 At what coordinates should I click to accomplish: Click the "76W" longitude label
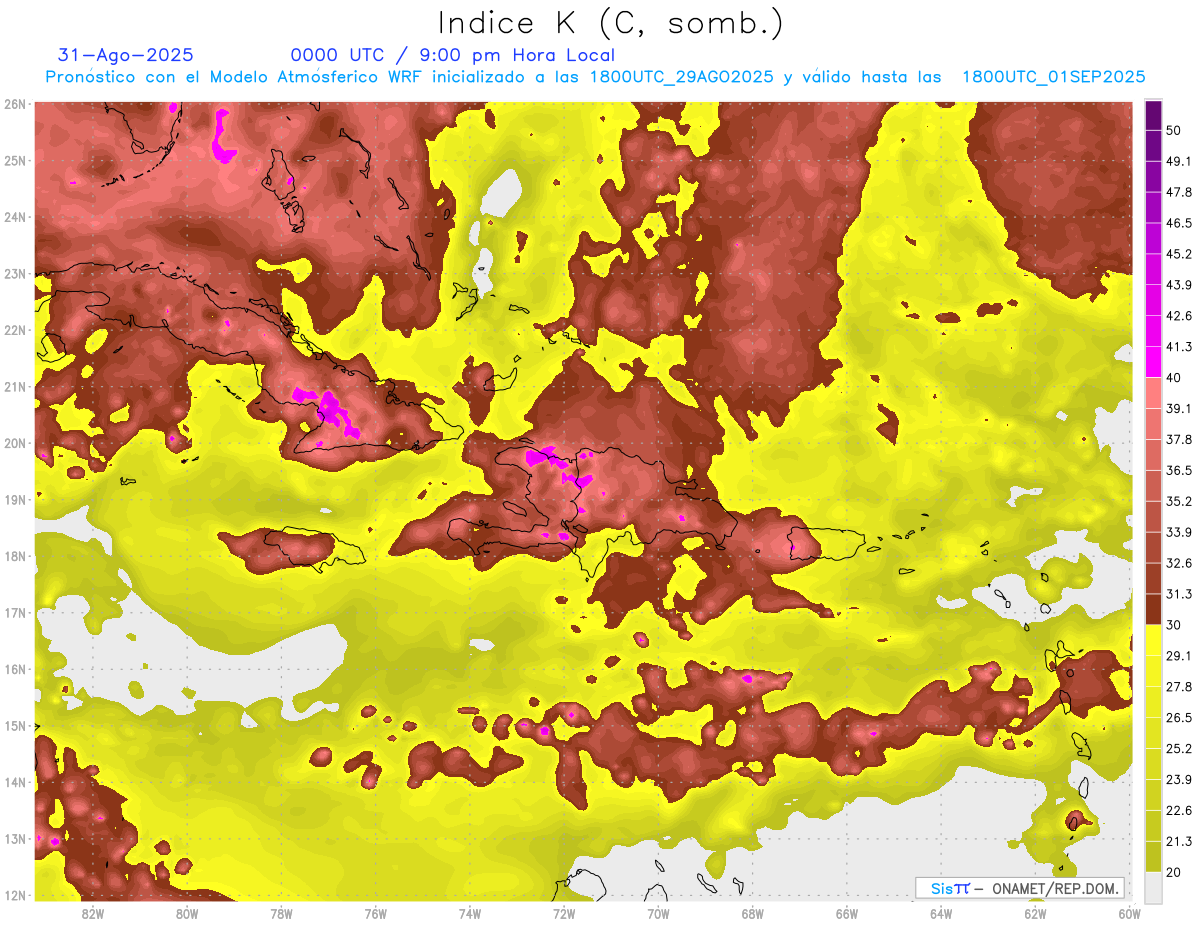click(375, 914)
